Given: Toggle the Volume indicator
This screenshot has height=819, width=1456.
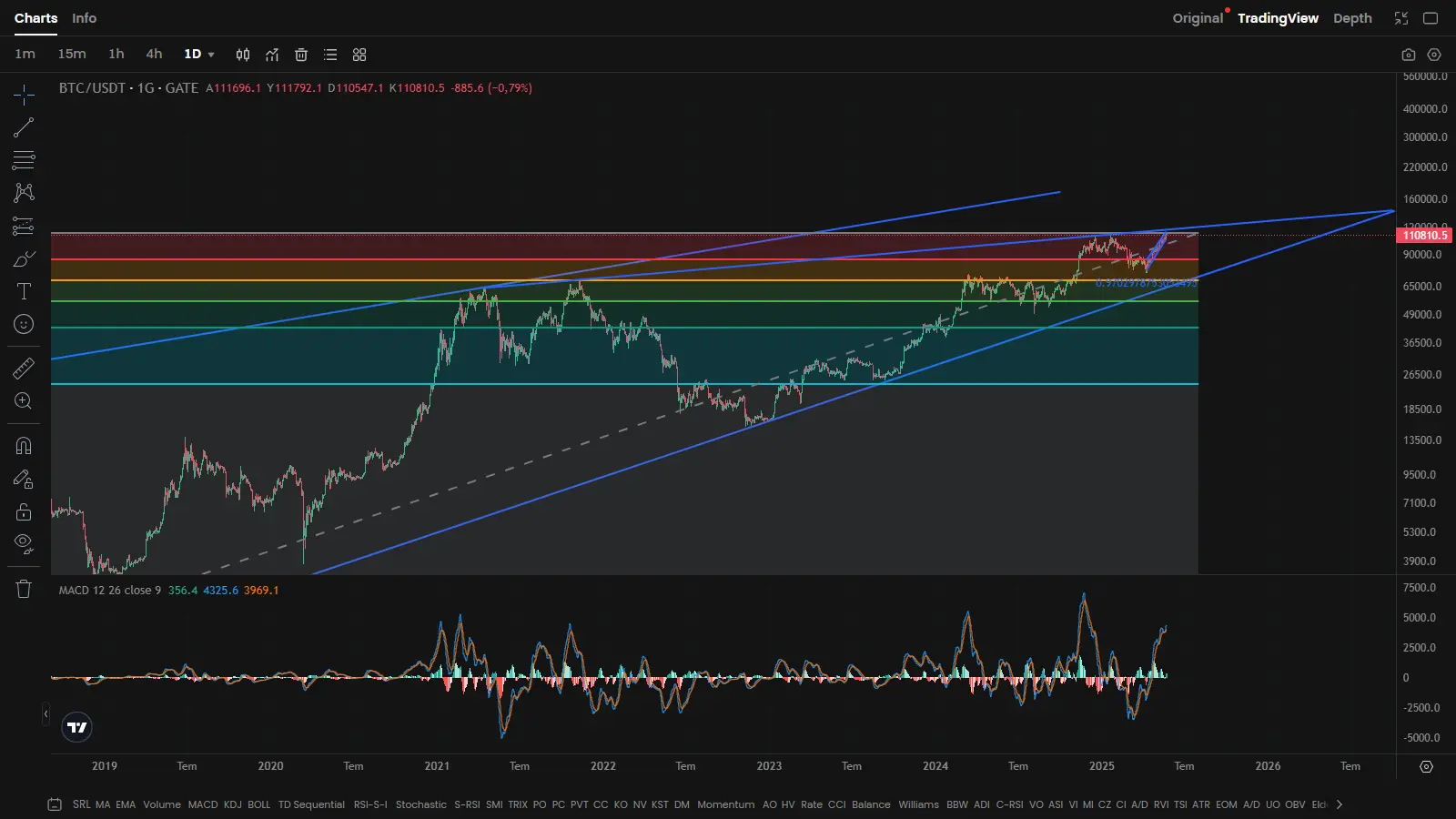Looking at the screenshot, I should tap(162, 804).
